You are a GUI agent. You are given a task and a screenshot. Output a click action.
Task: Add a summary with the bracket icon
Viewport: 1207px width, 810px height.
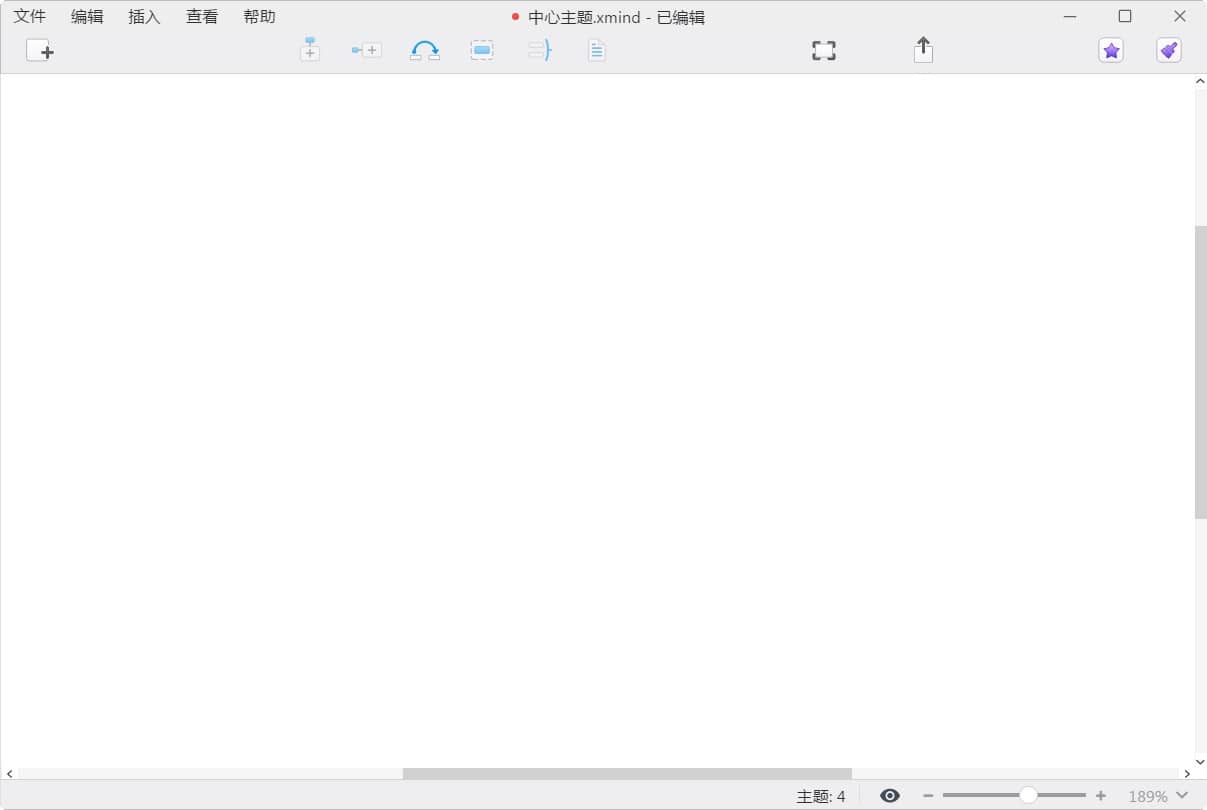point(539,50)
